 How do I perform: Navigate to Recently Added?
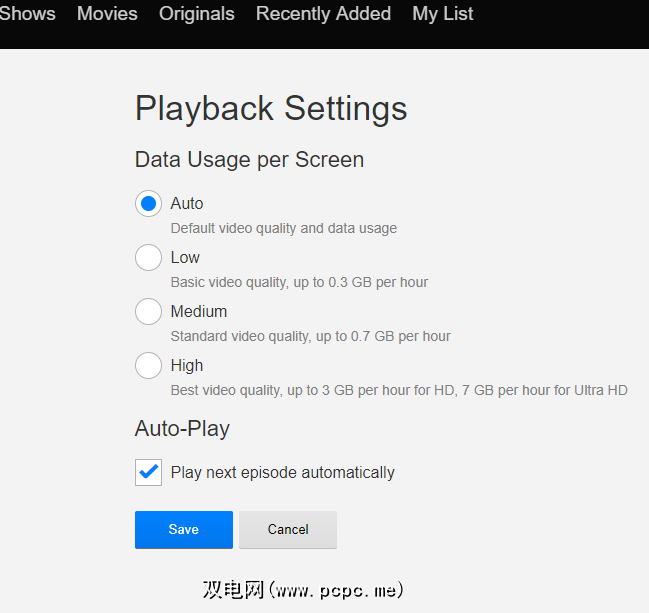323,14
